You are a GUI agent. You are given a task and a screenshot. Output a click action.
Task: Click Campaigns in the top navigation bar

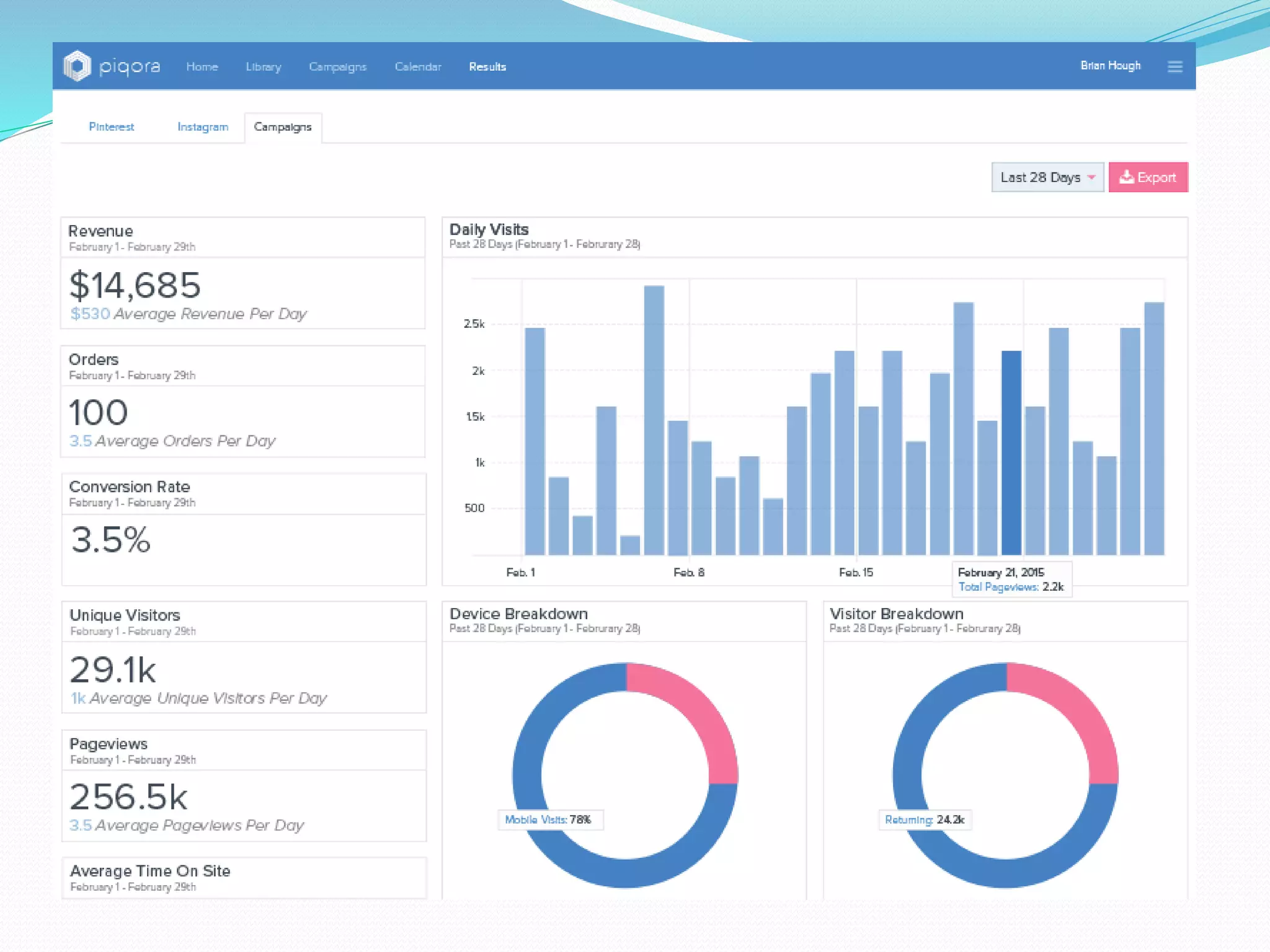(337, 67)
